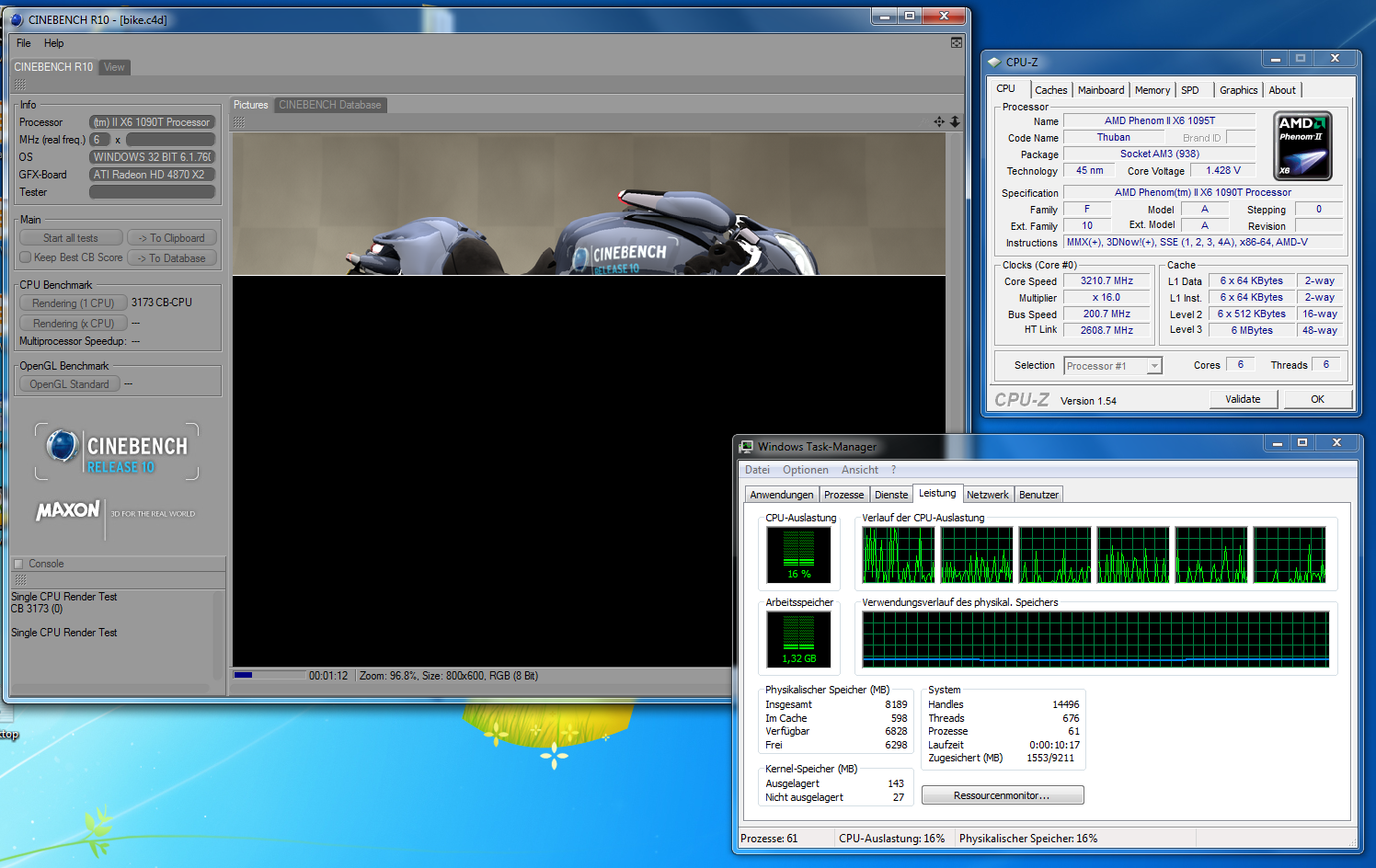
Task: Click the Cinebench Release 10 logo
Action: (x=117, y=451)
